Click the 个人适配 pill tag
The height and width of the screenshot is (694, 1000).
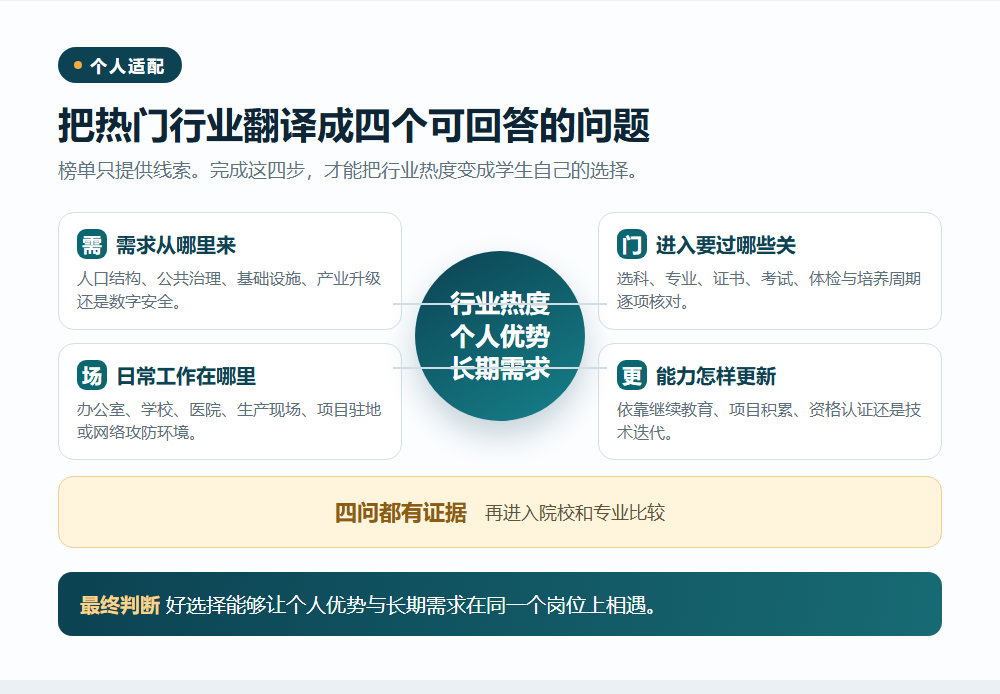tap(120, 65)
